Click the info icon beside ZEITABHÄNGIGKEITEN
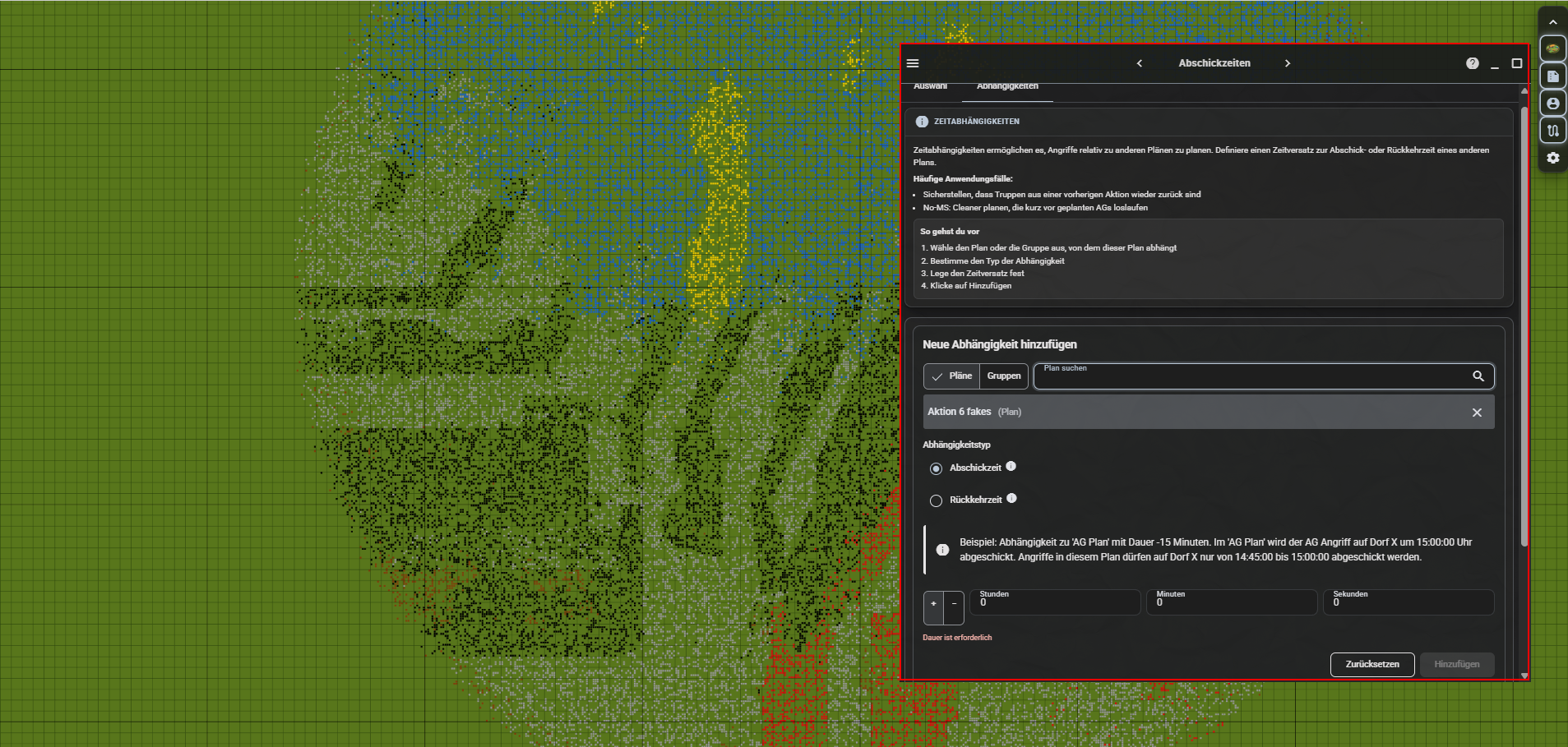 point(922,122)
